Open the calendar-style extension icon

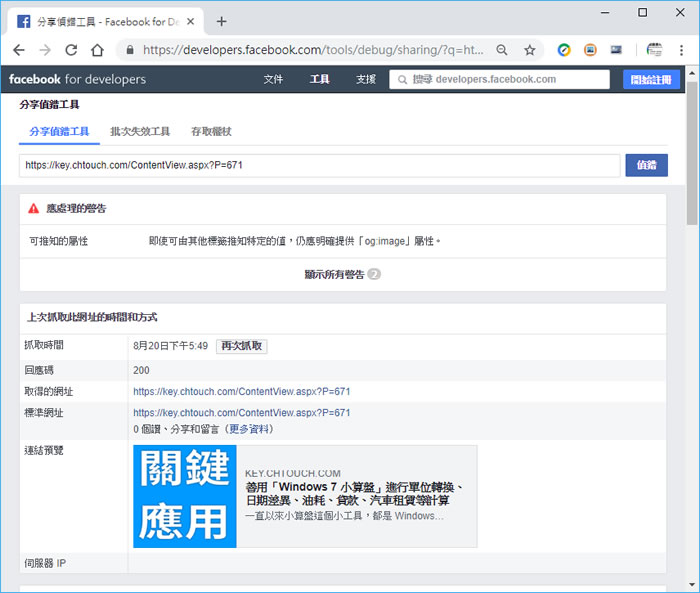(x=654, y=50)
